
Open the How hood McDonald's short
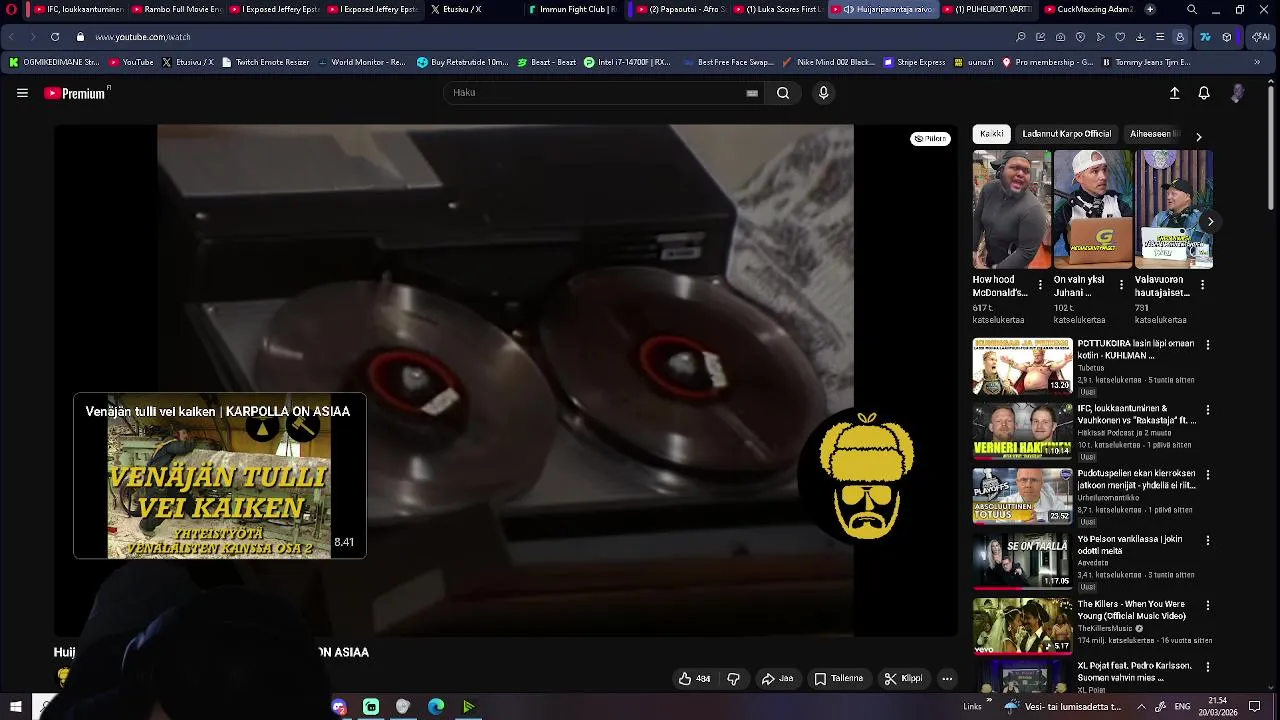point(1012,210)
